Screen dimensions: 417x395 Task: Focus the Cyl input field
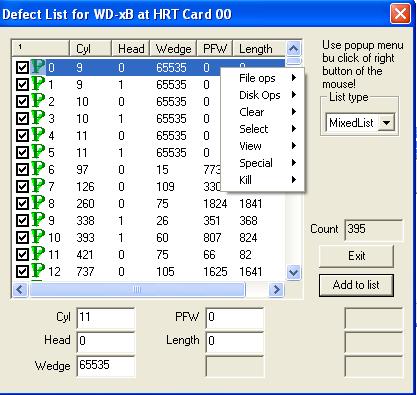pos(106,318)
